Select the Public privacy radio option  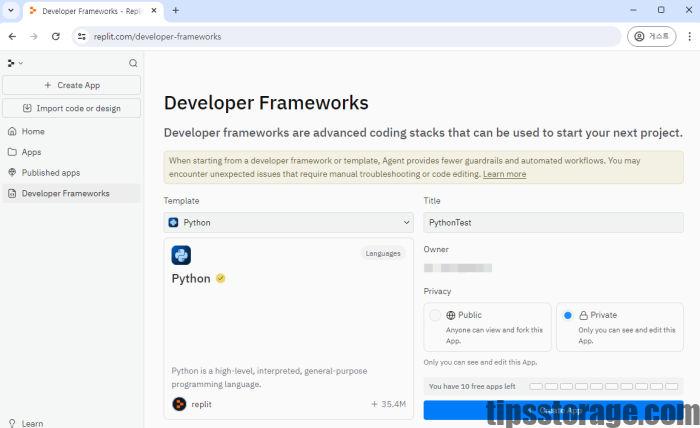[x=435, y=315]
